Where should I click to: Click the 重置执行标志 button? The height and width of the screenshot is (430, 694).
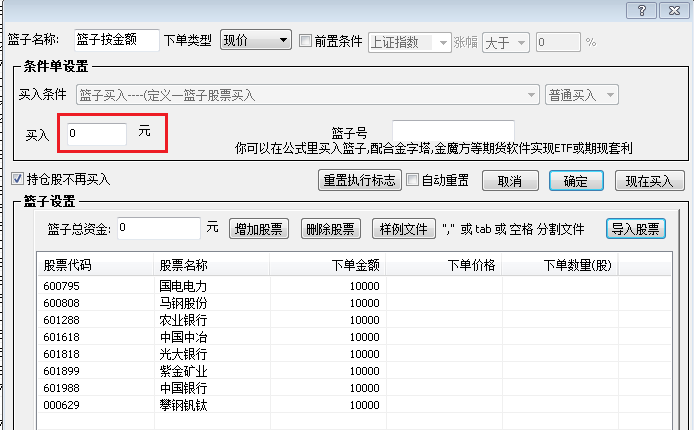coord(359,181)
